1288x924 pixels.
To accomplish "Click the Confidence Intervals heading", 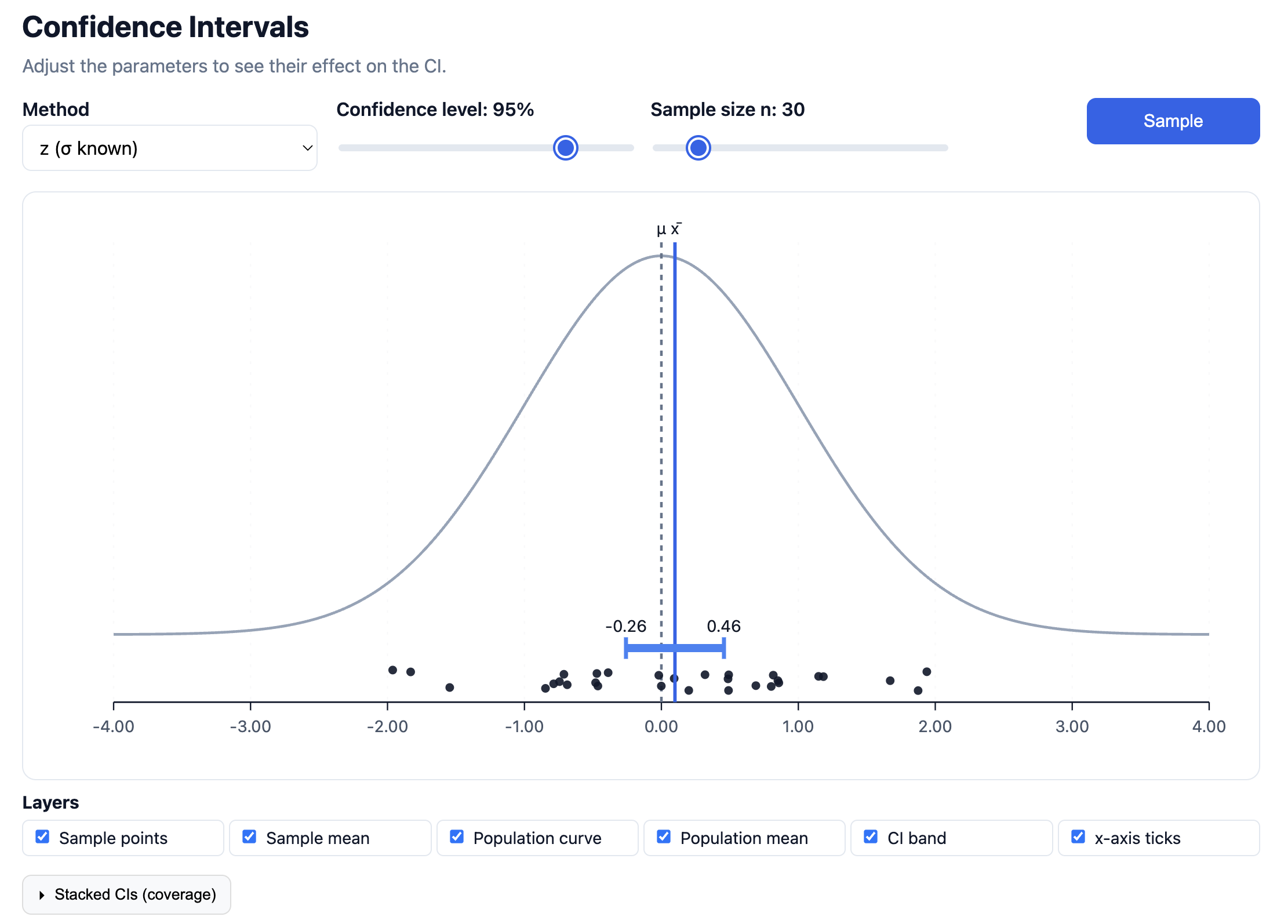I will coord(166,26).
